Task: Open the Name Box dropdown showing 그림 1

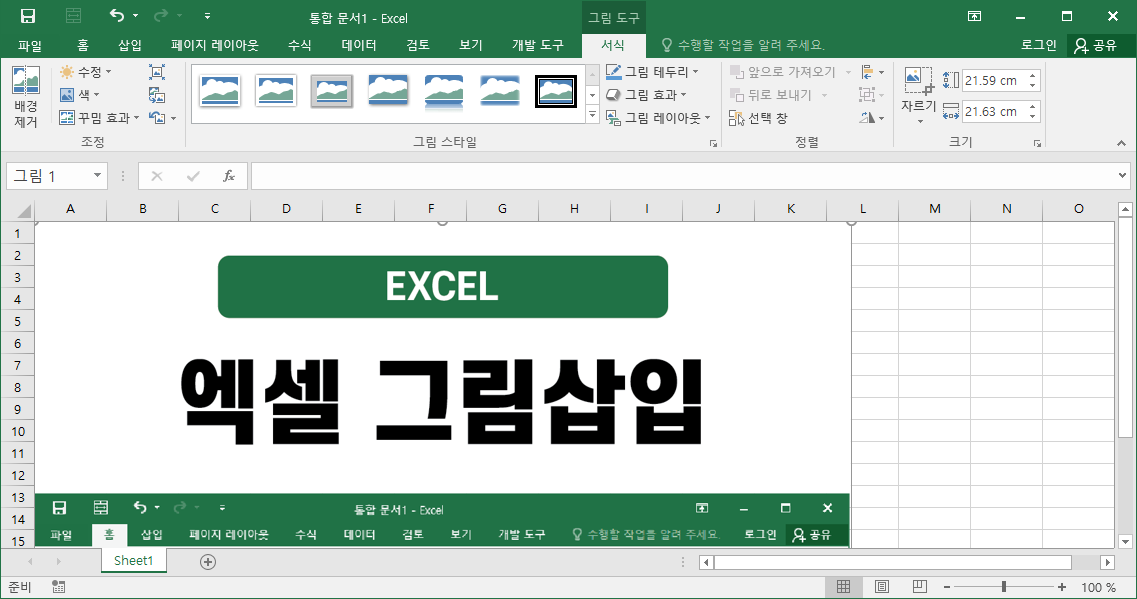Action: pos(97,176)
